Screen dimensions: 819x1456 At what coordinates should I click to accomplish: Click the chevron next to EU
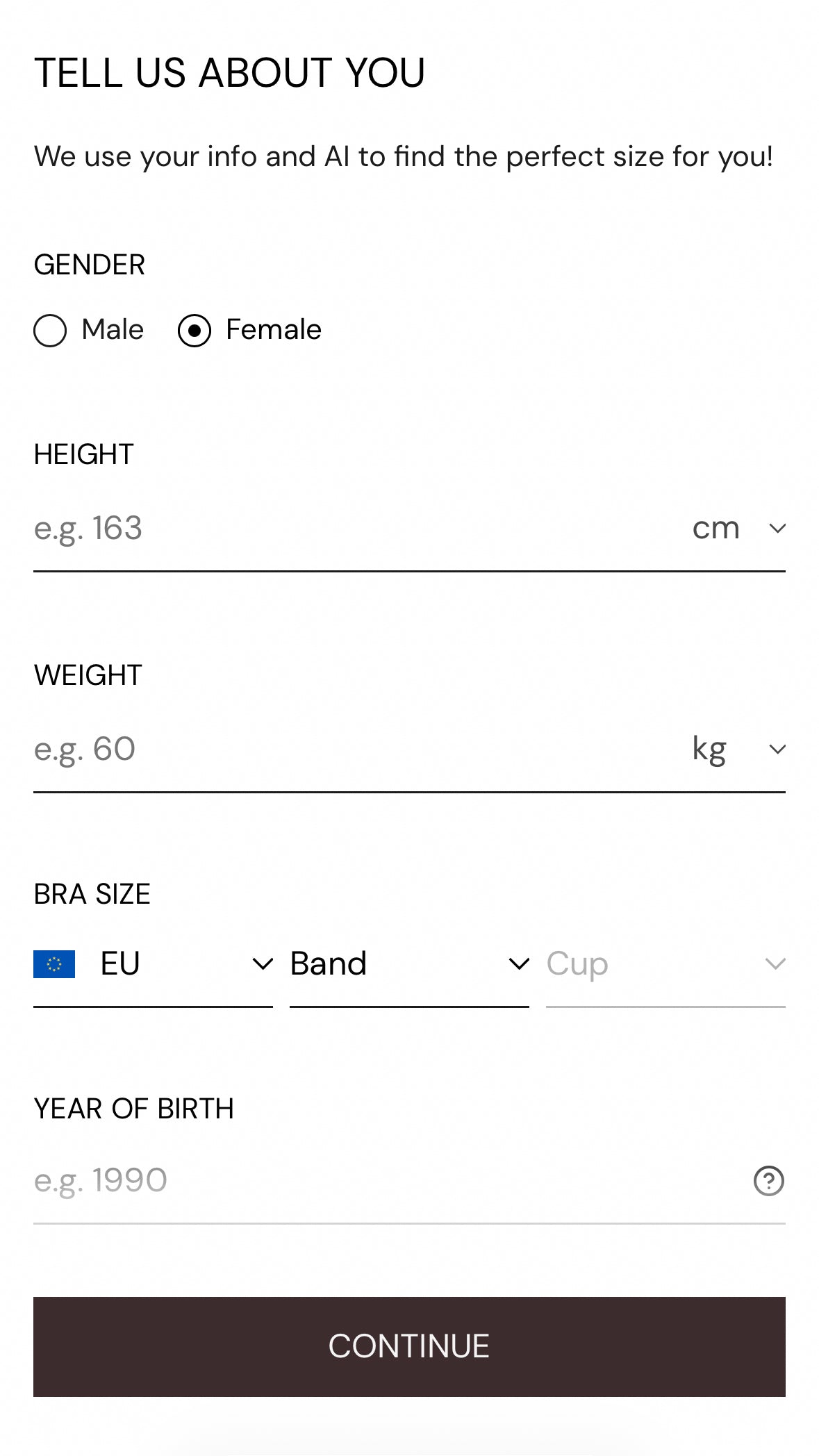point(262,964)
